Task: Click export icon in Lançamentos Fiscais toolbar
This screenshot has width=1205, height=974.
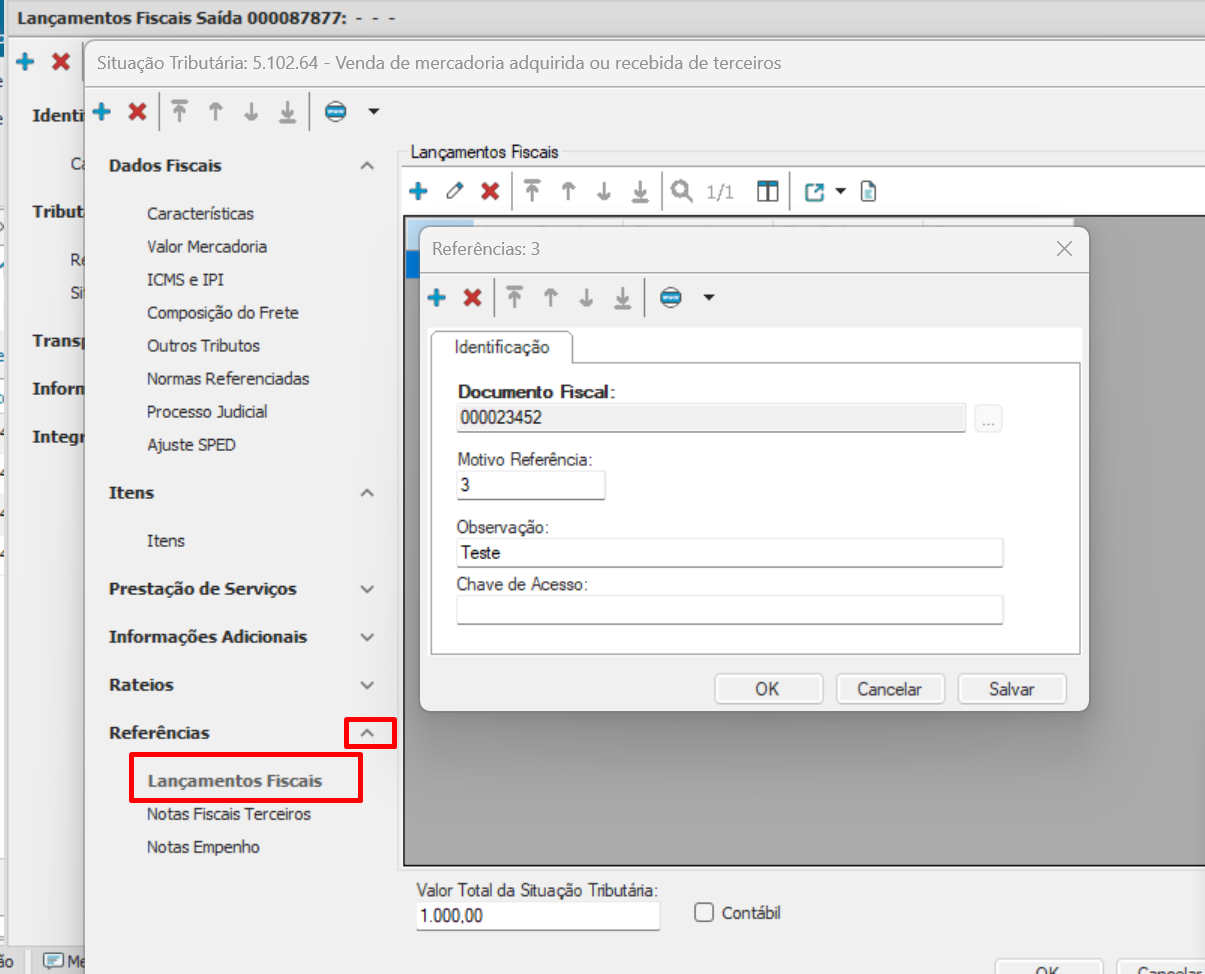Action: click(814, 191)
